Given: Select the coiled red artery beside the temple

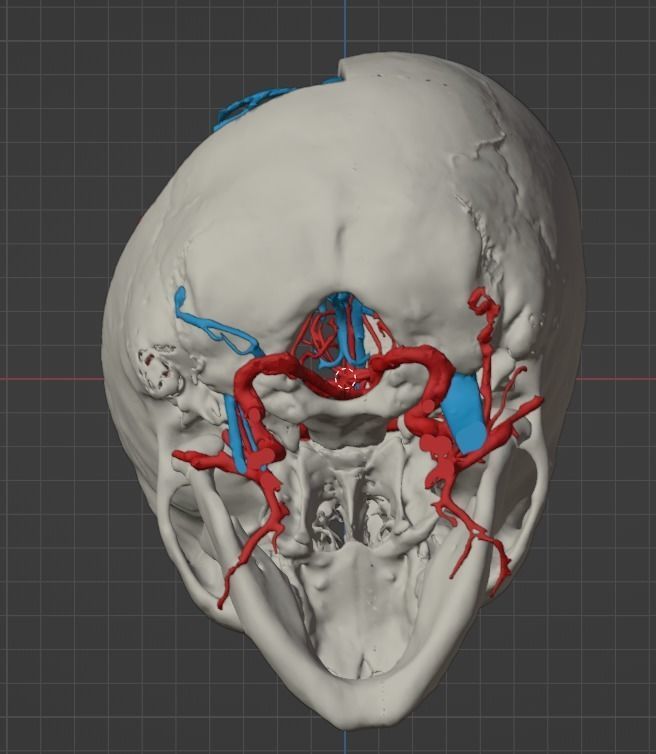Looking at the screenshot, I should tap(483, 308).
